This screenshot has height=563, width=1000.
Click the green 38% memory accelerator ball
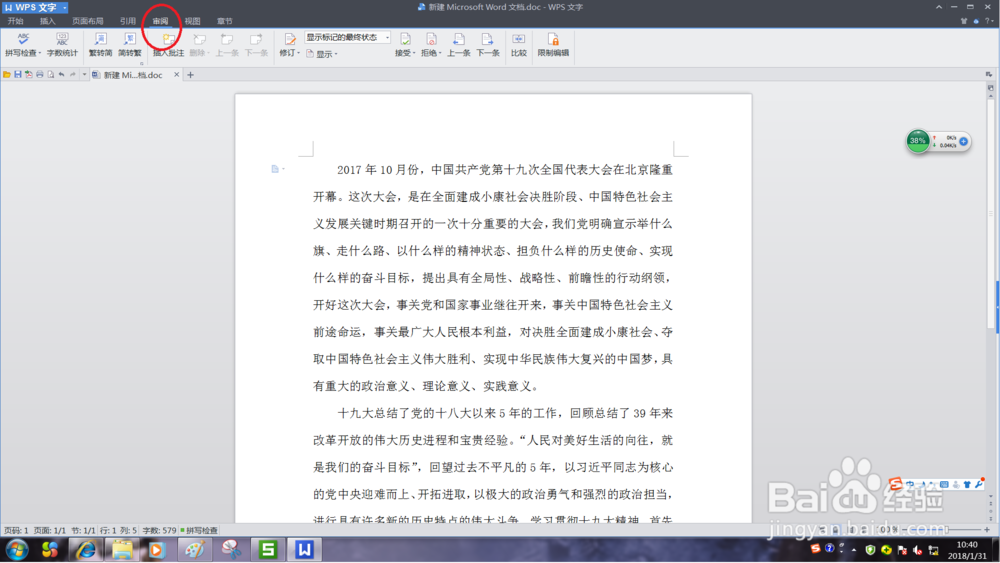click(918, 141)
